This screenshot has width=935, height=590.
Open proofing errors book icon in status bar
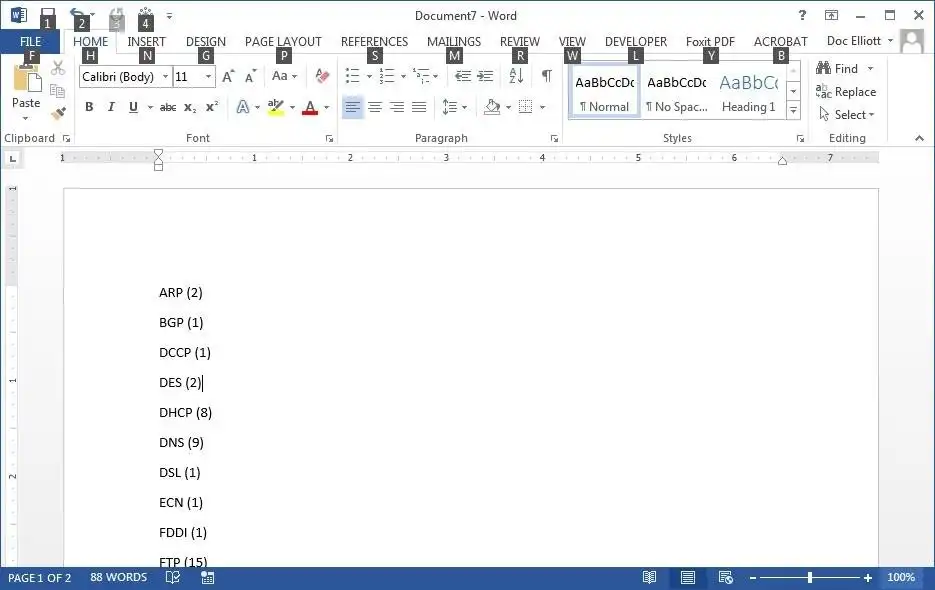(x=173, y=577)
